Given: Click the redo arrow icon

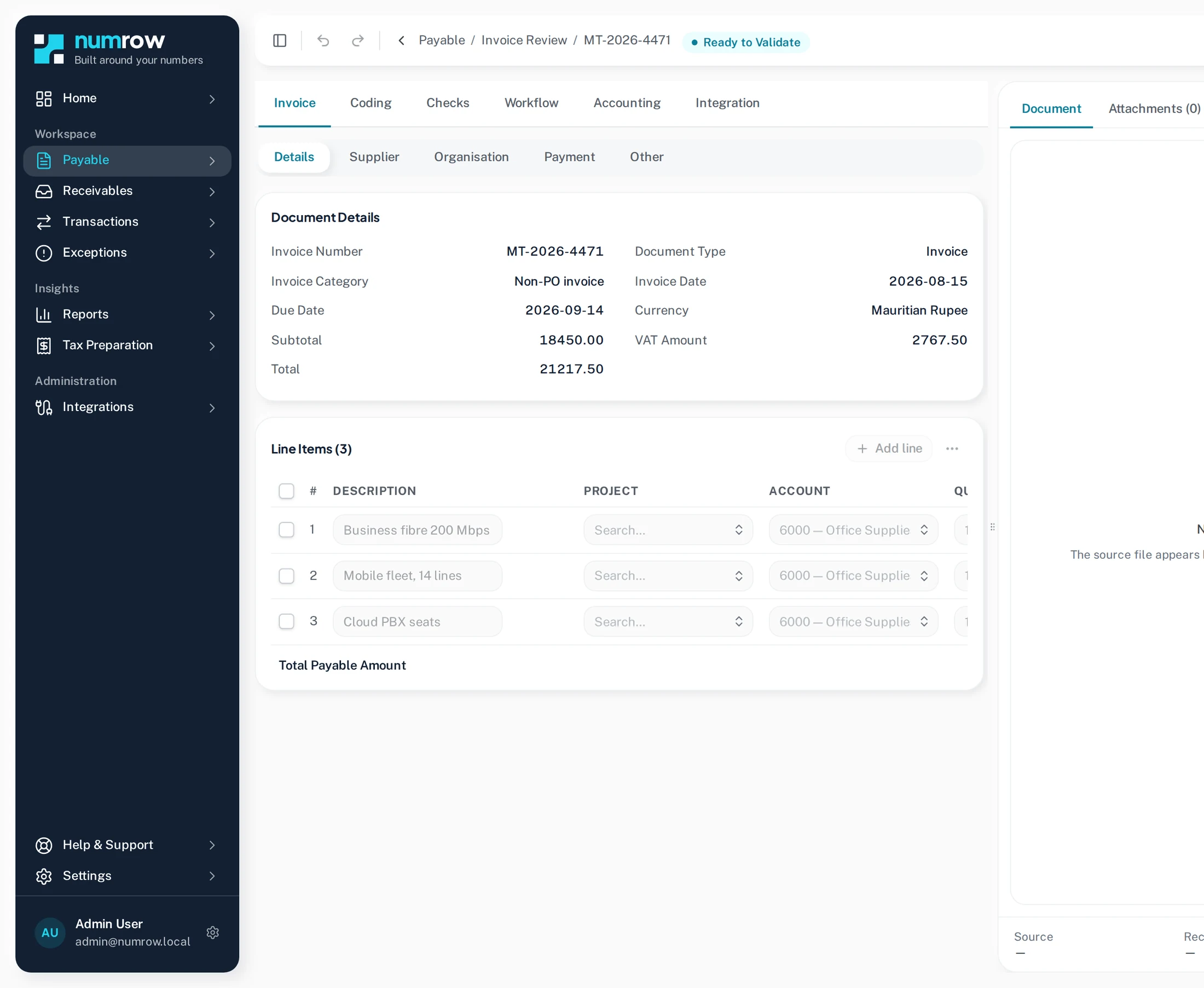Looking at the screenshot, I should (x=358, y=41).
